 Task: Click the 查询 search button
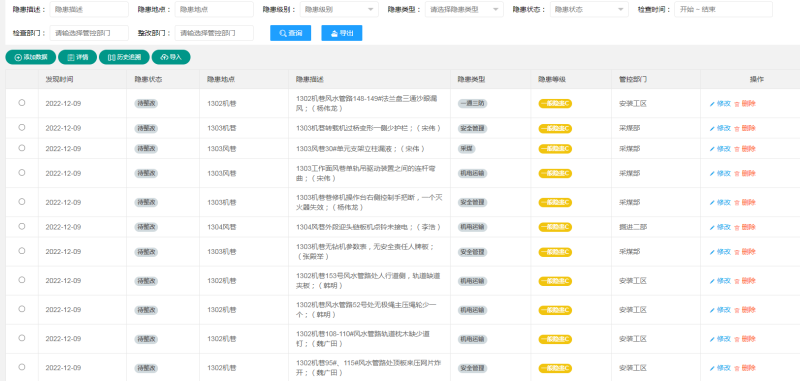pos(290,33)
